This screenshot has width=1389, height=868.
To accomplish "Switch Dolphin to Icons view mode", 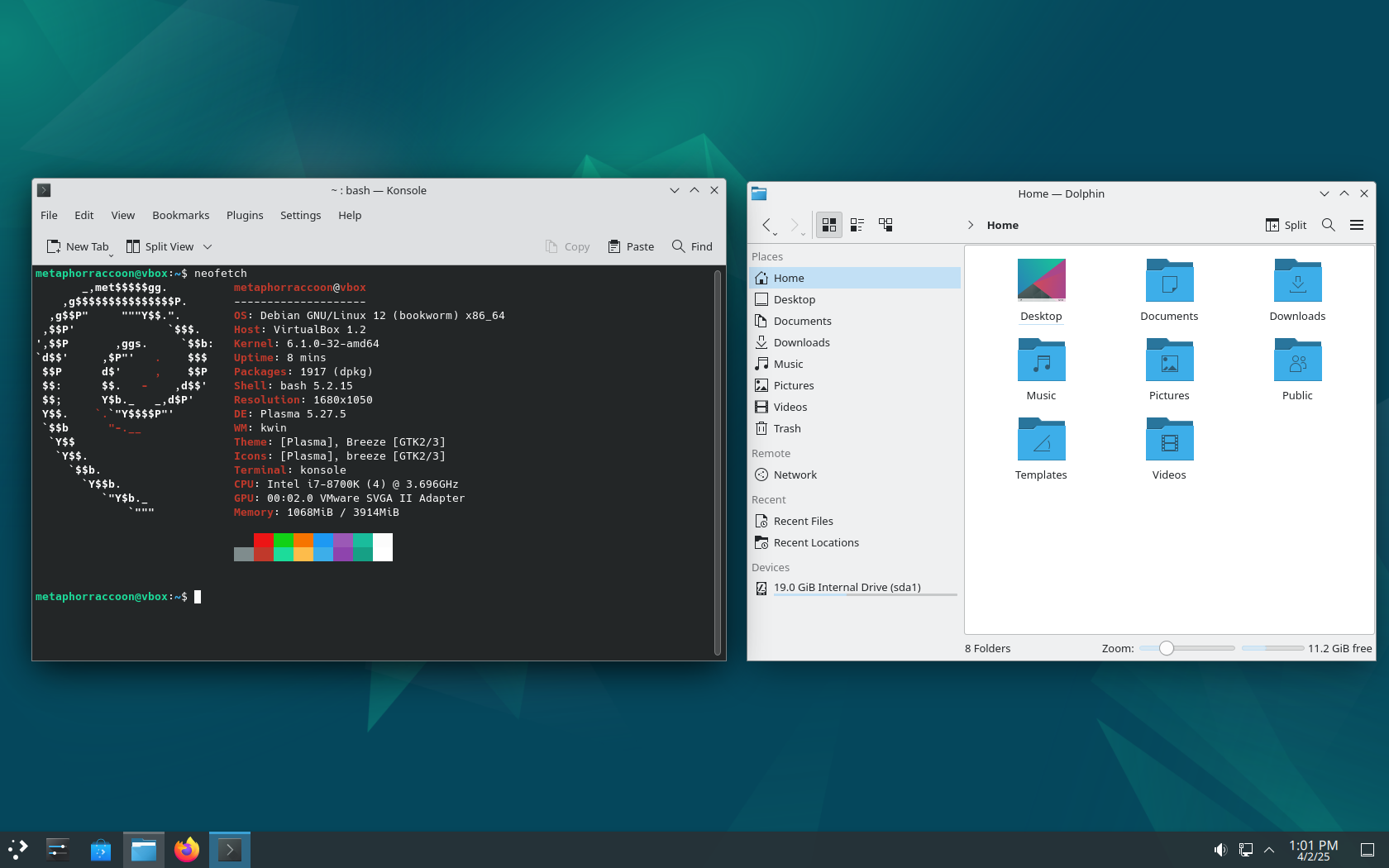I will click(828, 225).
